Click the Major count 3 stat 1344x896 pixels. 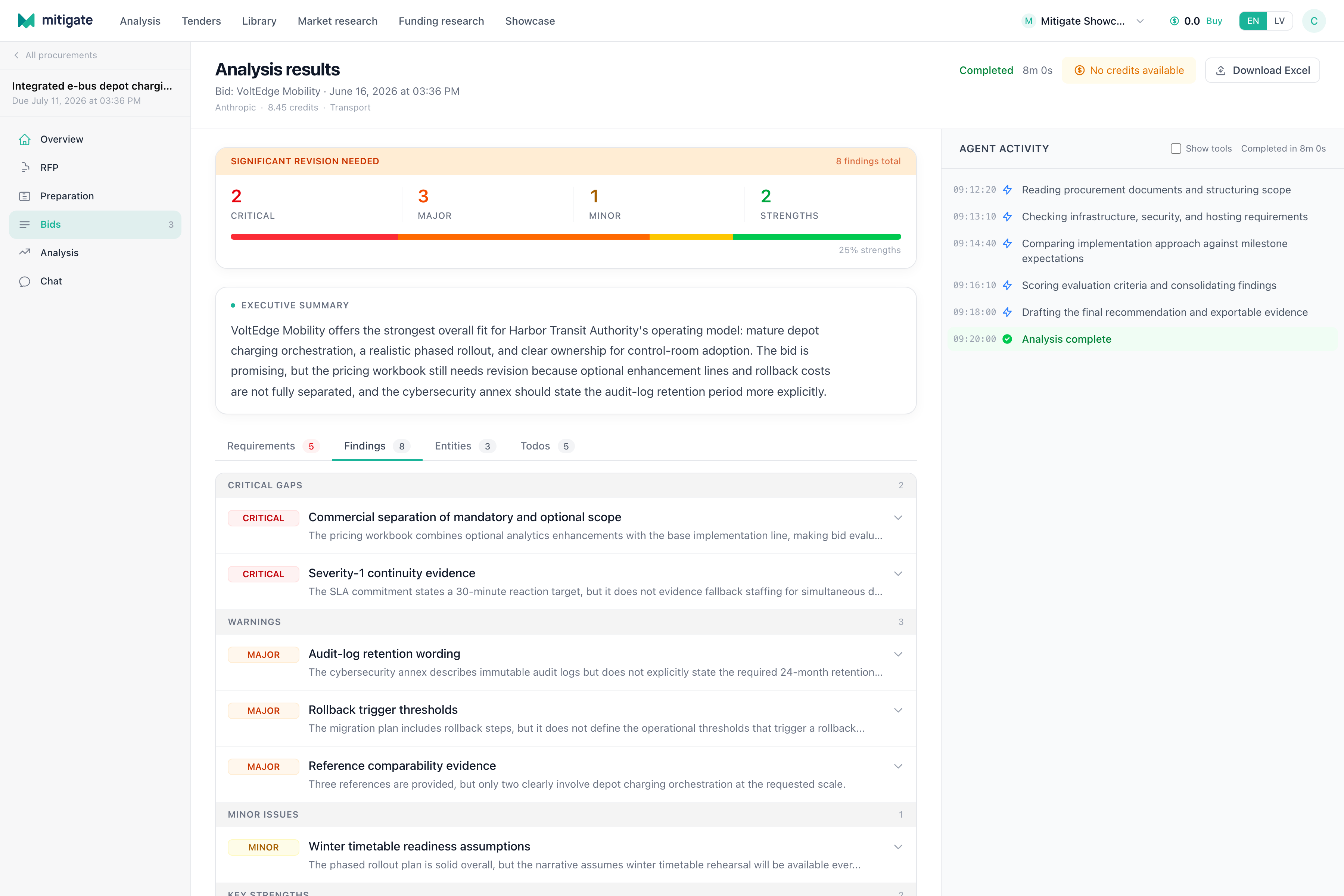coord(434,203)
